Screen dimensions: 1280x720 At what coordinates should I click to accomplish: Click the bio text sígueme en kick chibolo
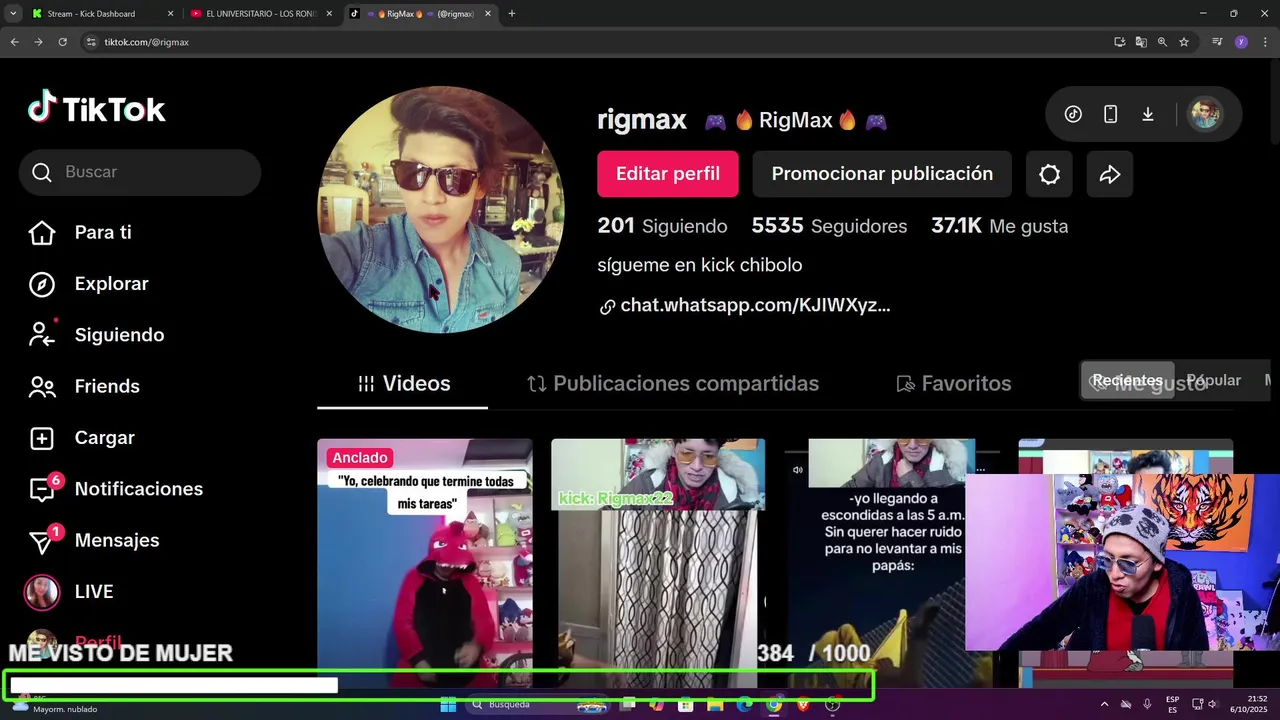[700, 266]
